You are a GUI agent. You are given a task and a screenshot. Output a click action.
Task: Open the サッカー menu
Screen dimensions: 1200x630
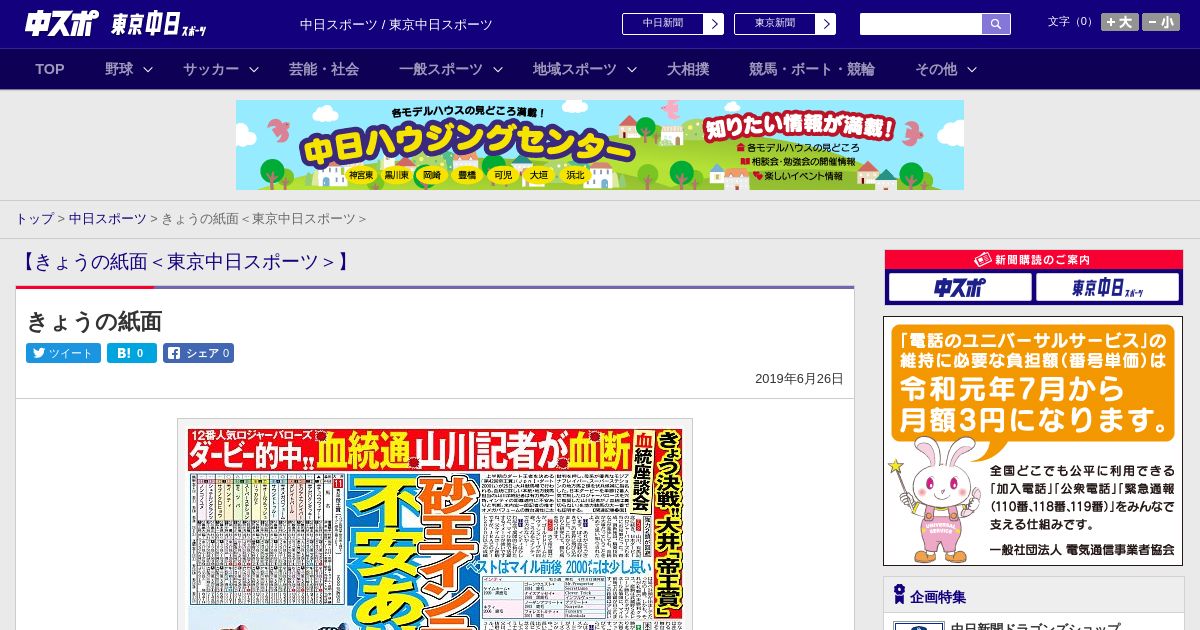pyautogui.click(x=211, y=69)
